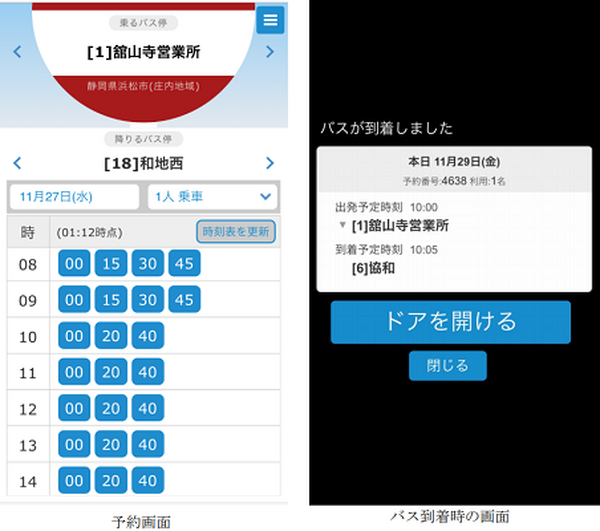This screenshot has width=600, height=531.
Task: Select the 14:40 time slot
Action: click(x=147, y=480)
